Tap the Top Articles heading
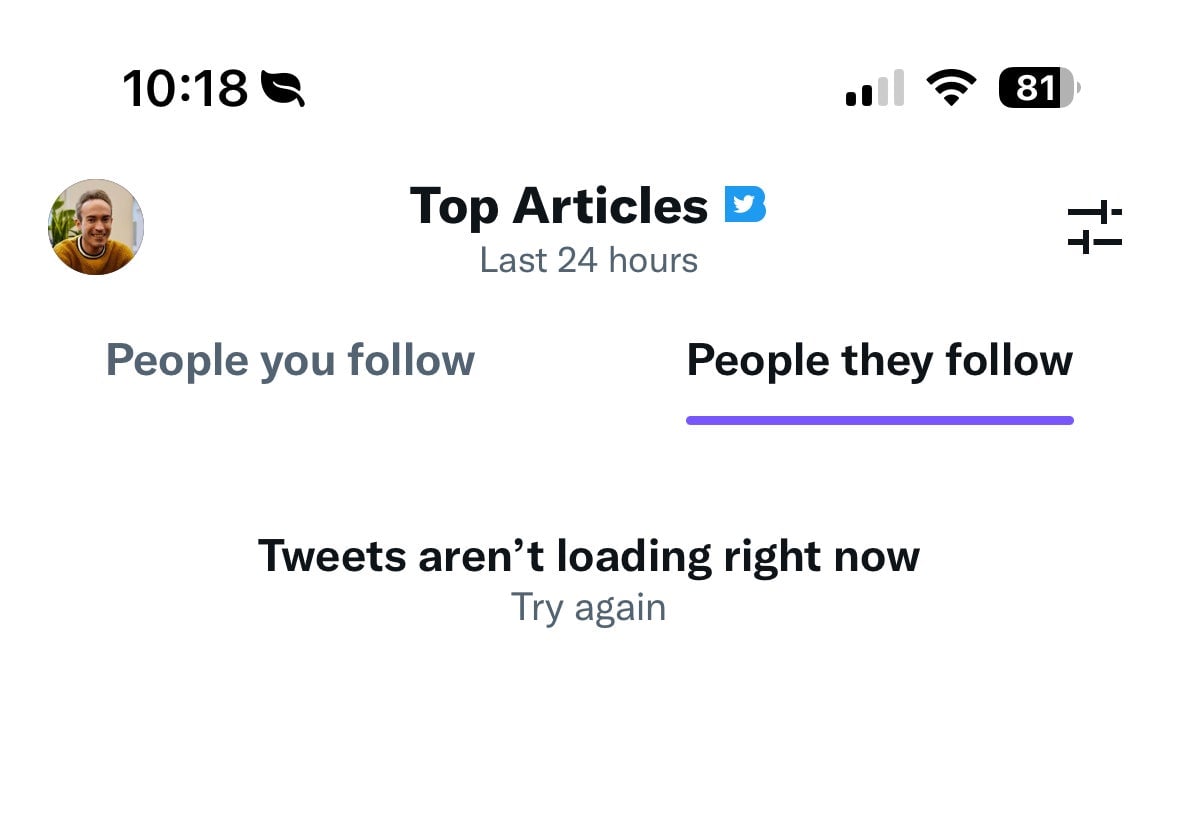Viewport: 1179px width, 820px height. pyautogui.click(x=559, y=206)
